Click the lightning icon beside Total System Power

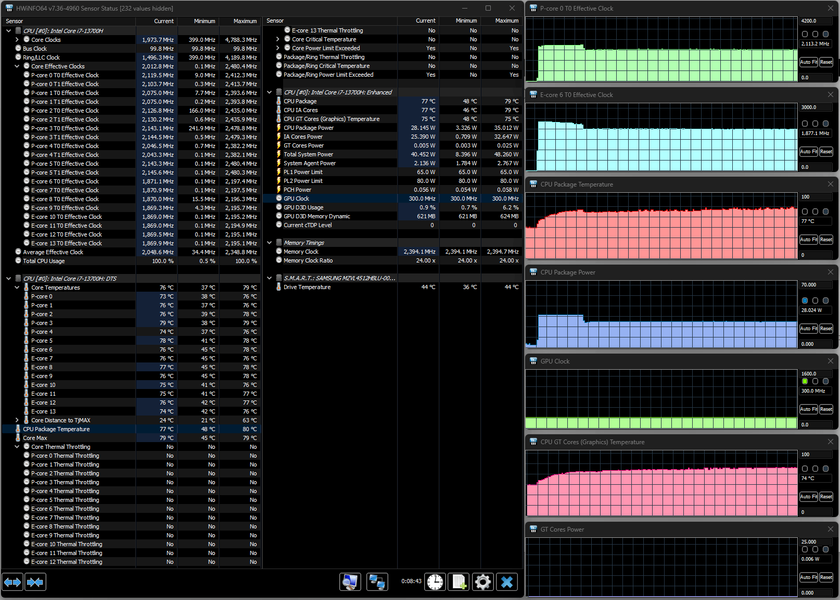[279, 154]
